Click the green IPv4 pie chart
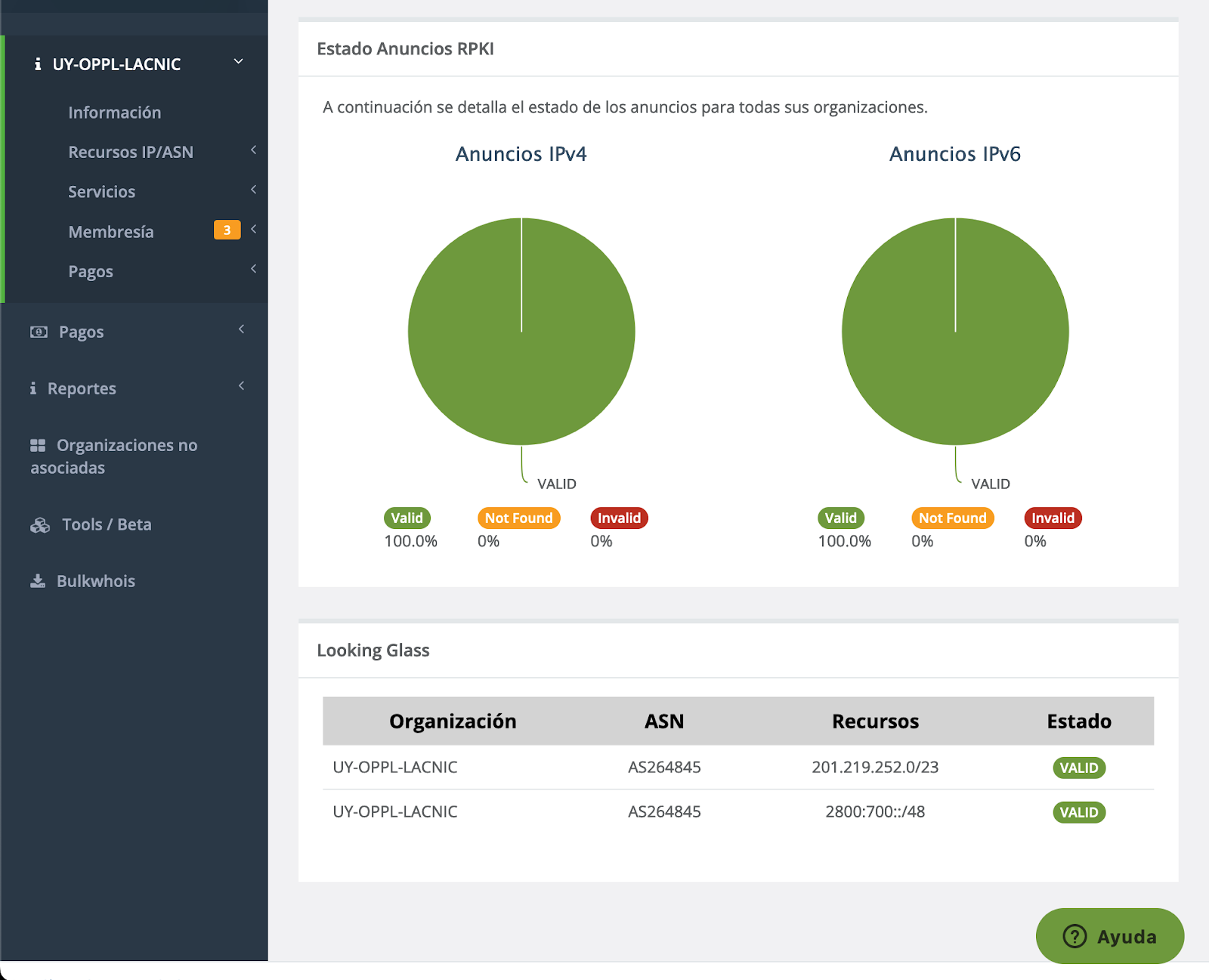This screenshot has height=980, width=1209. point(521,332)
